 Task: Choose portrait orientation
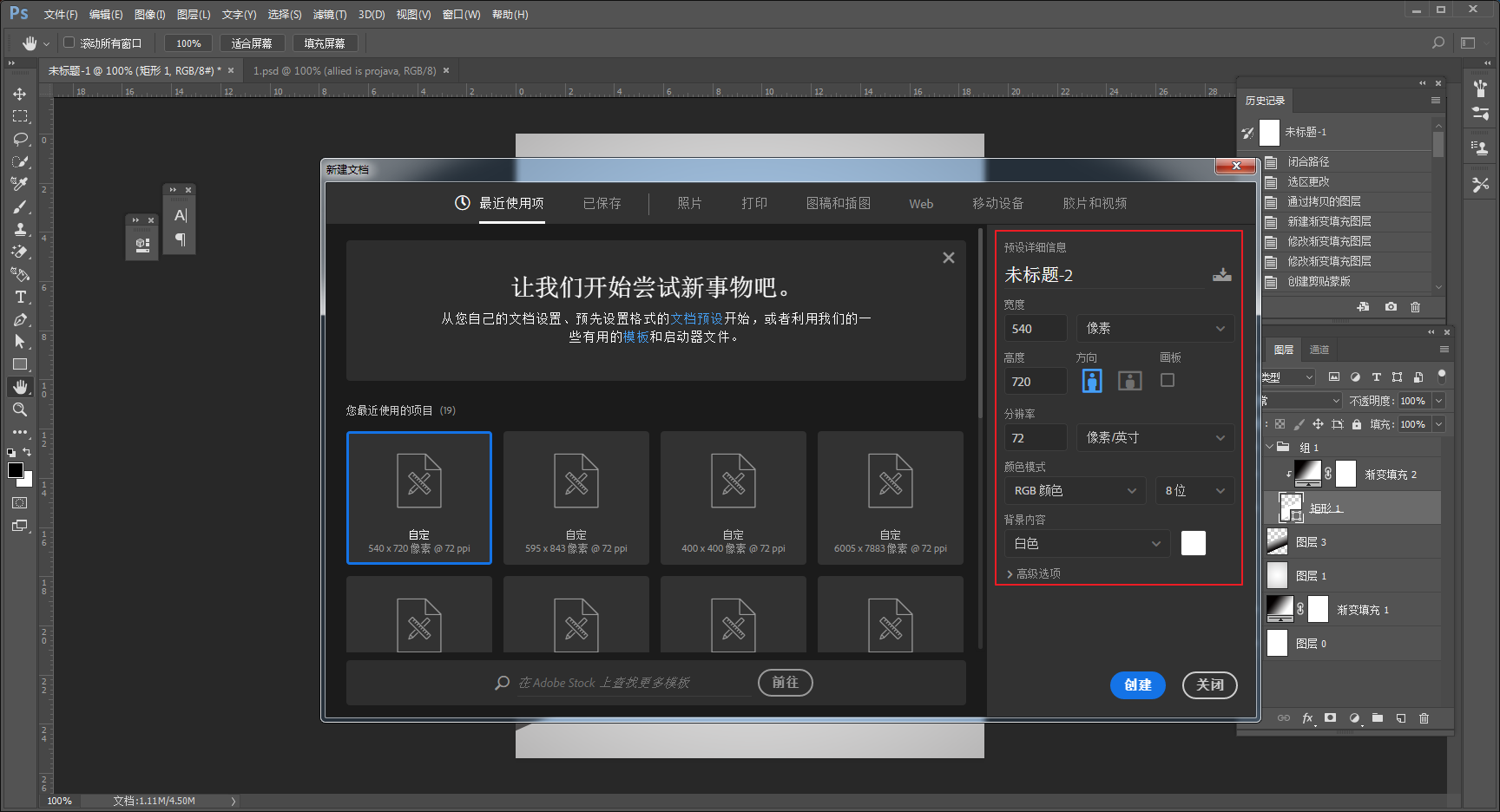pos(1092,380)
